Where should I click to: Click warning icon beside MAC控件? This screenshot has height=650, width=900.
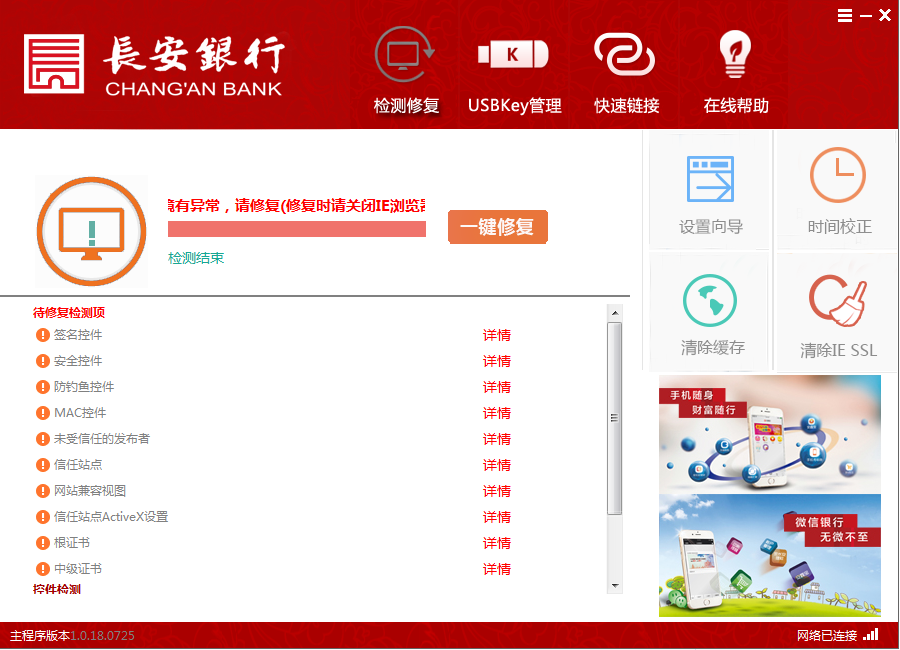pos(42,413)
